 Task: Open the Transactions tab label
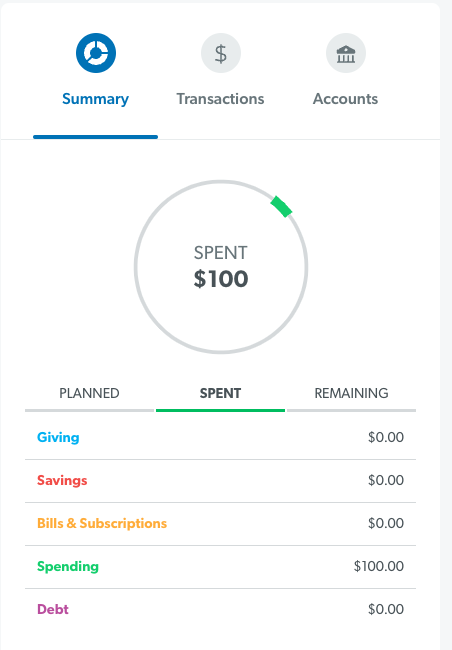point(220,99)
